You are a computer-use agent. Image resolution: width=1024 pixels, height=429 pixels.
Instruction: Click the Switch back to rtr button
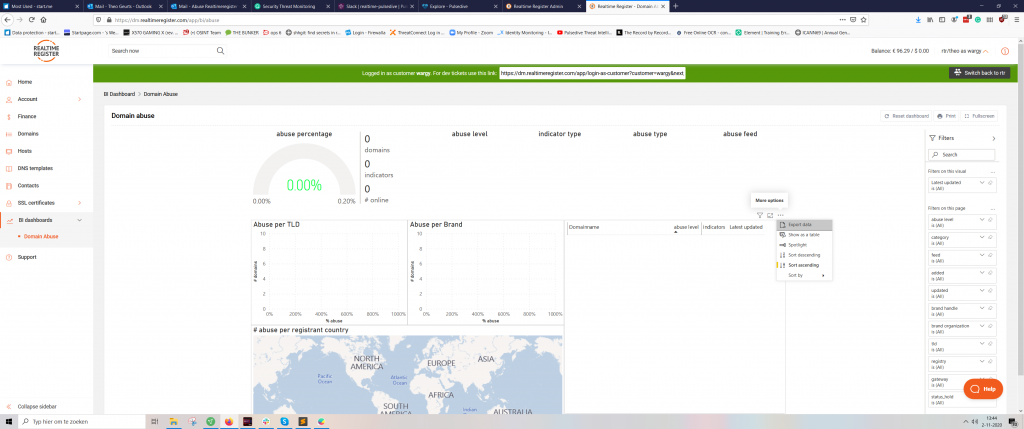(x=980, y=72)
